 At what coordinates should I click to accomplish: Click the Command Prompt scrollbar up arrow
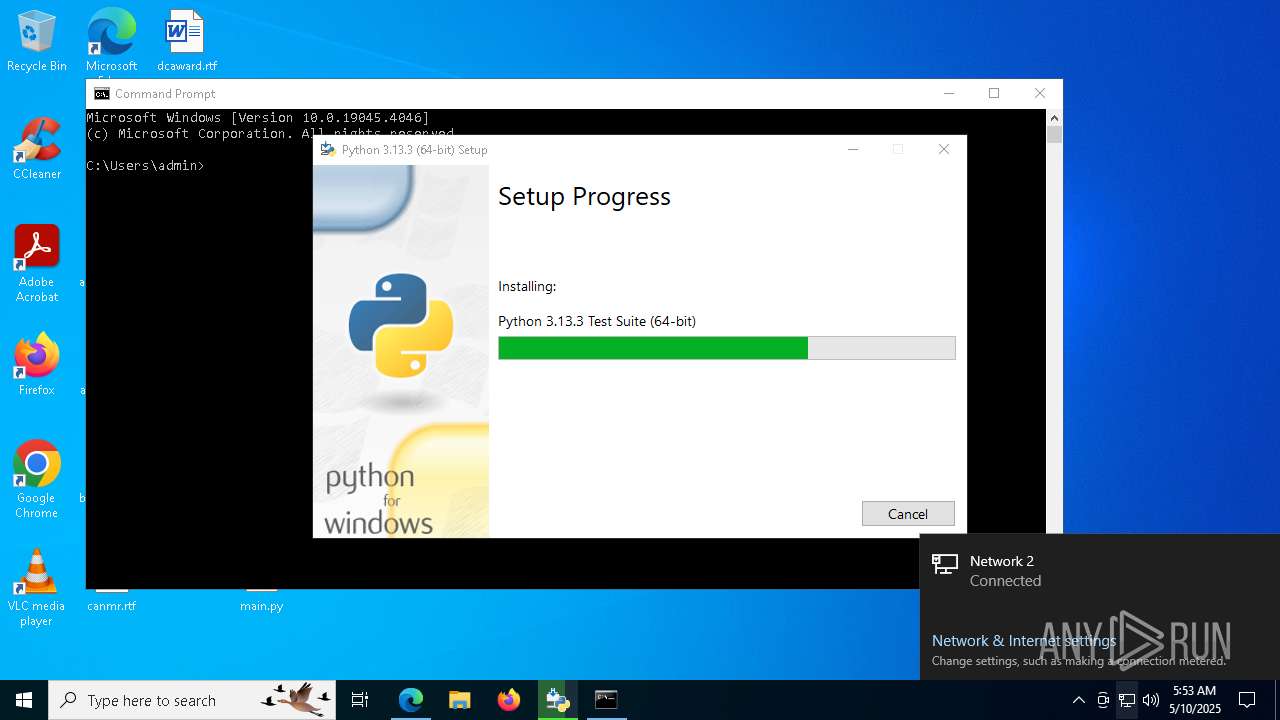(x=1054, y=117)
